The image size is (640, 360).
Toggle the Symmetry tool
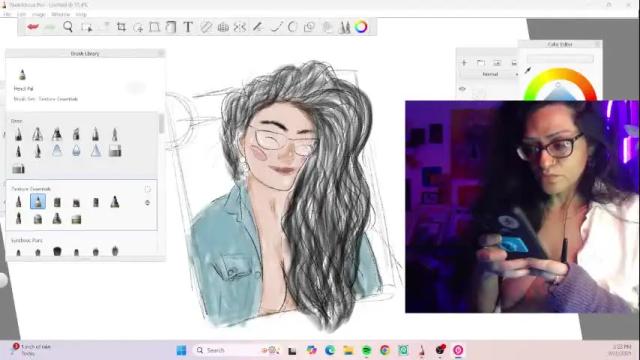click(240, 27)
